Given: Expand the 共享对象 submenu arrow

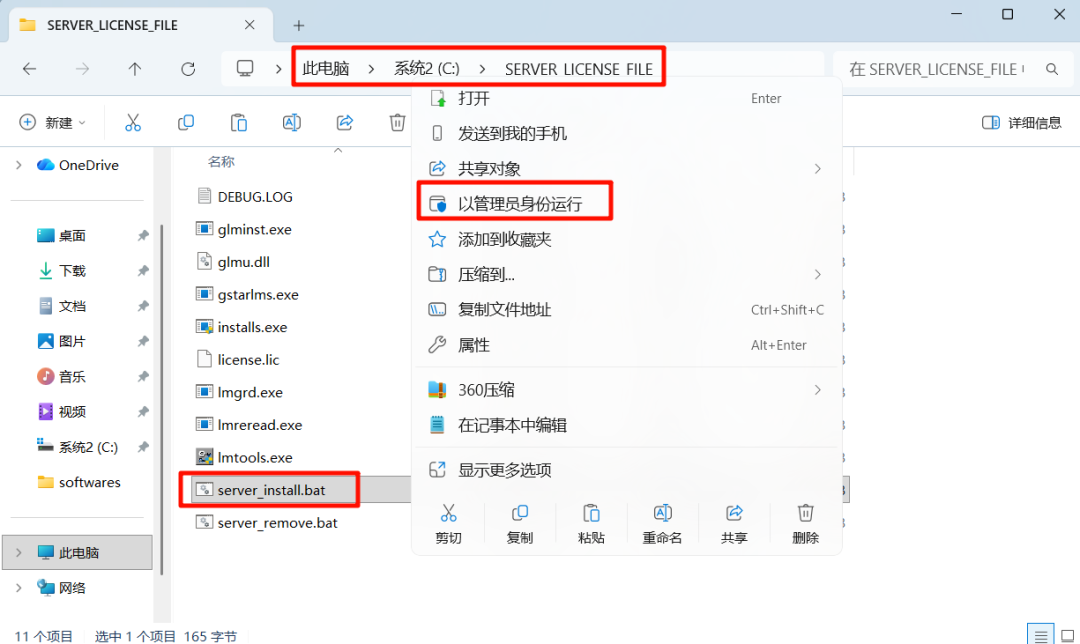Looking at the screenshot, I should pyautogui.click(x=818, y=169).
